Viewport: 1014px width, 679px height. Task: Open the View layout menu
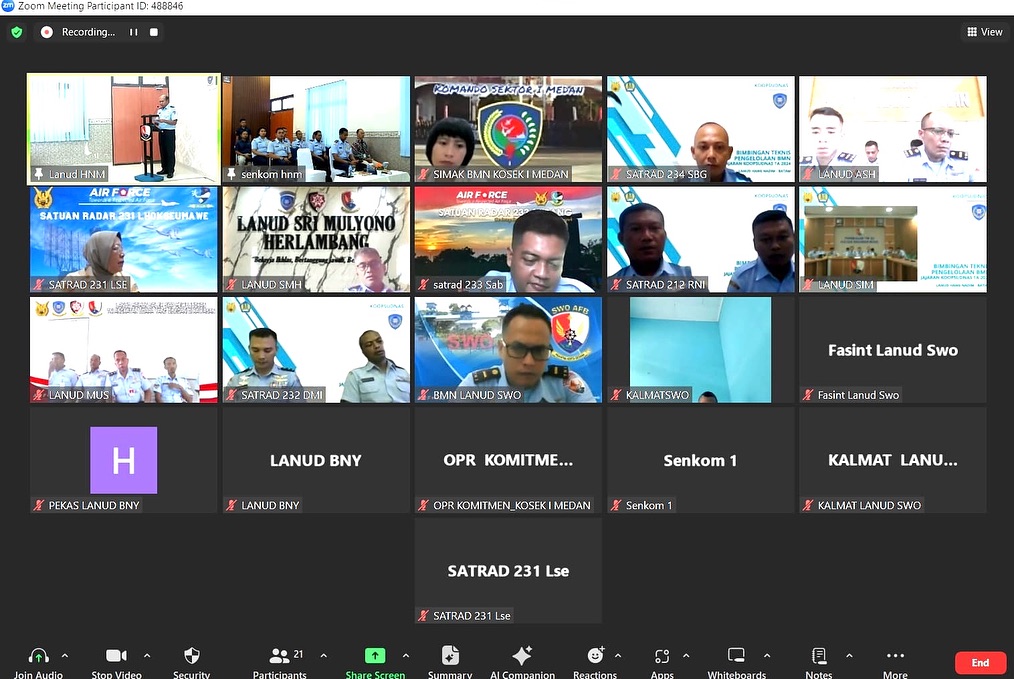pos(985,32)
